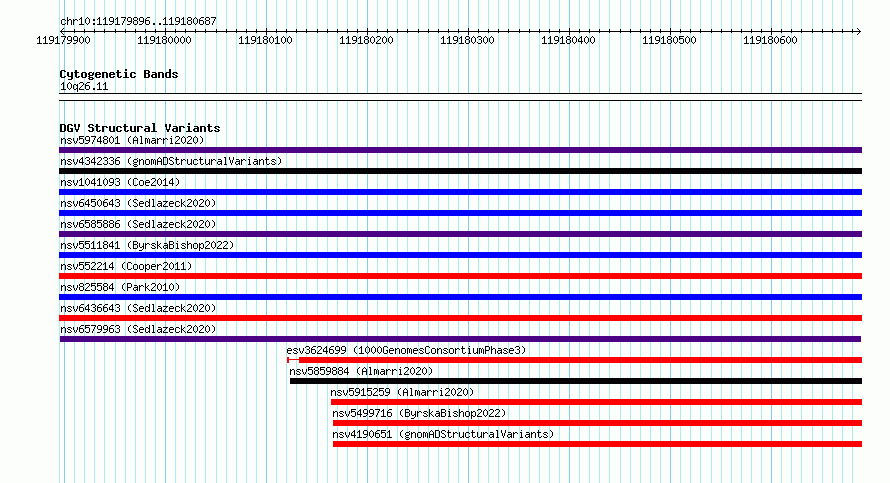The image size is (890, 483).
Task: Click the red esv3624699 variant bar
Action: coord(574,360)
